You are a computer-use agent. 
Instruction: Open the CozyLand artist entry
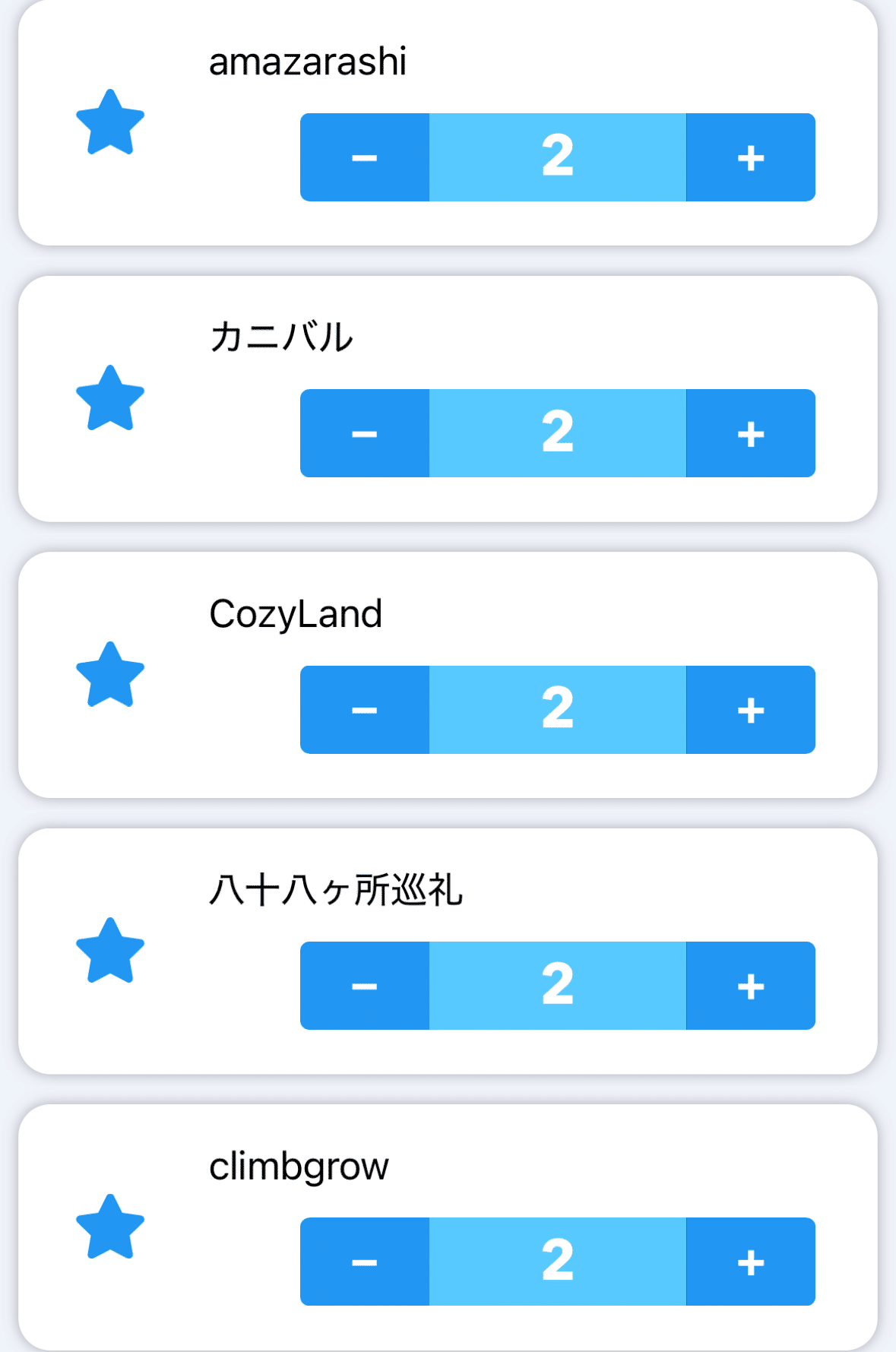(296, 614)
